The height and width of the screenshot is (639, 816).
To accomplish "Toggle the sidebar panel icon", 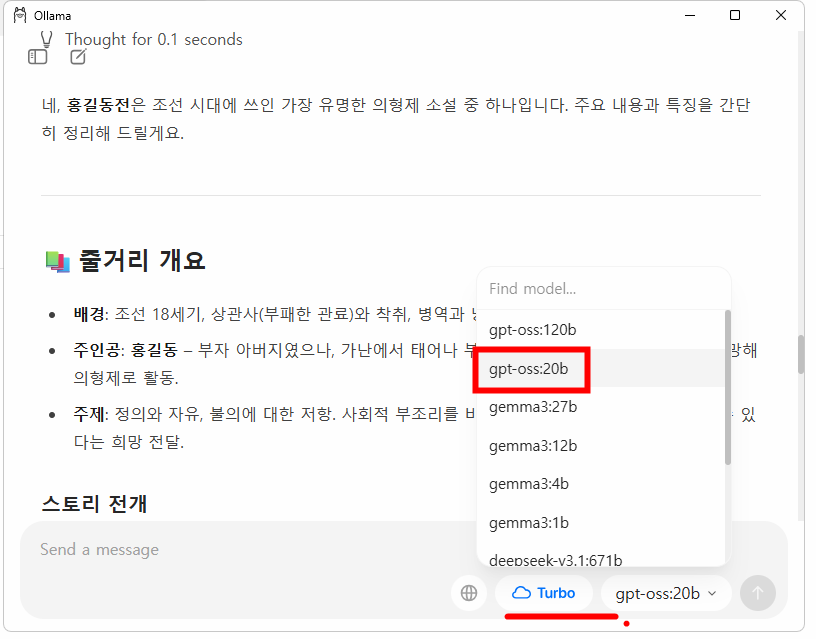I will click(x=37, y=57).
